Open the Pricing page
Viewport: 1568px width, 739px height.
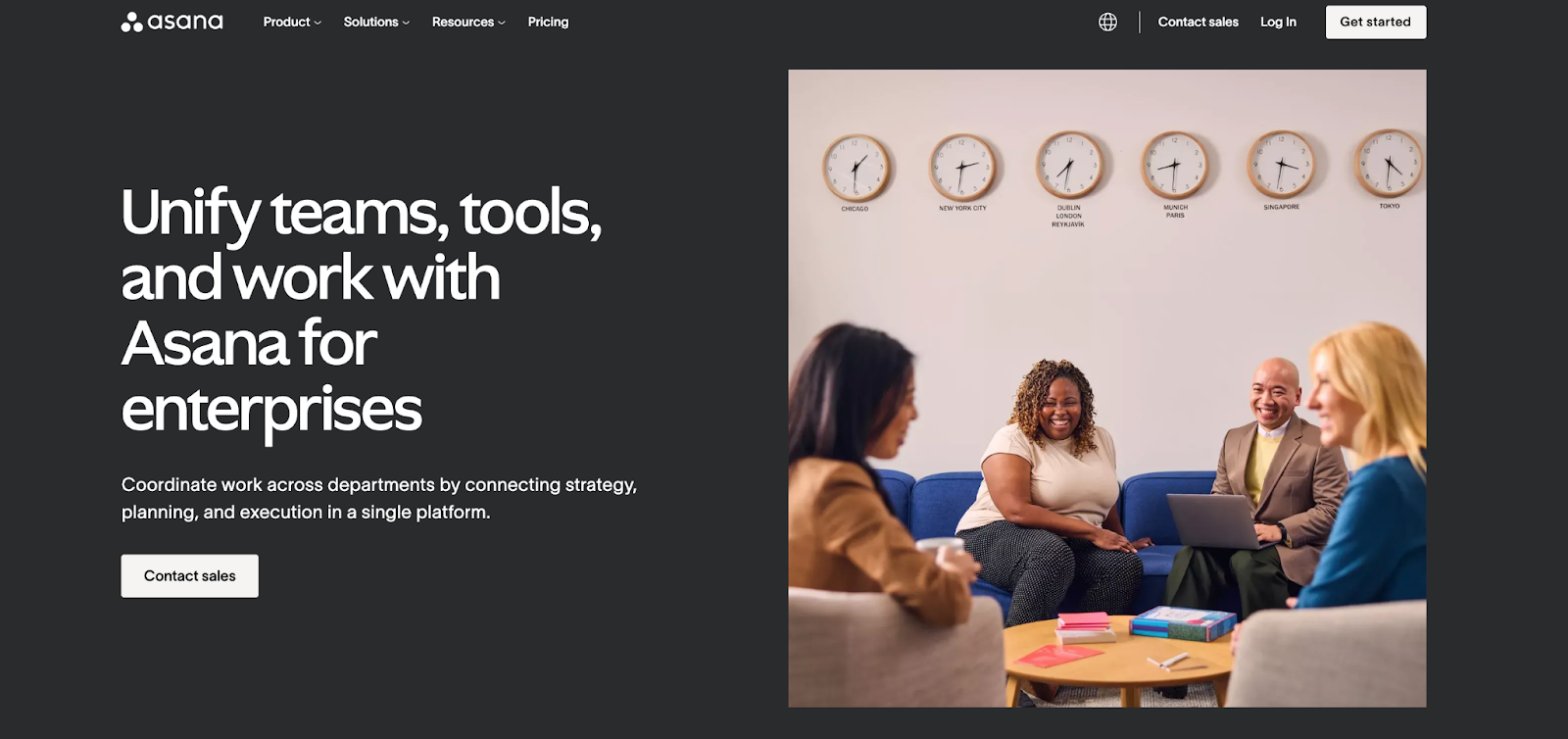pyautogui.click(x=548, y=22)
